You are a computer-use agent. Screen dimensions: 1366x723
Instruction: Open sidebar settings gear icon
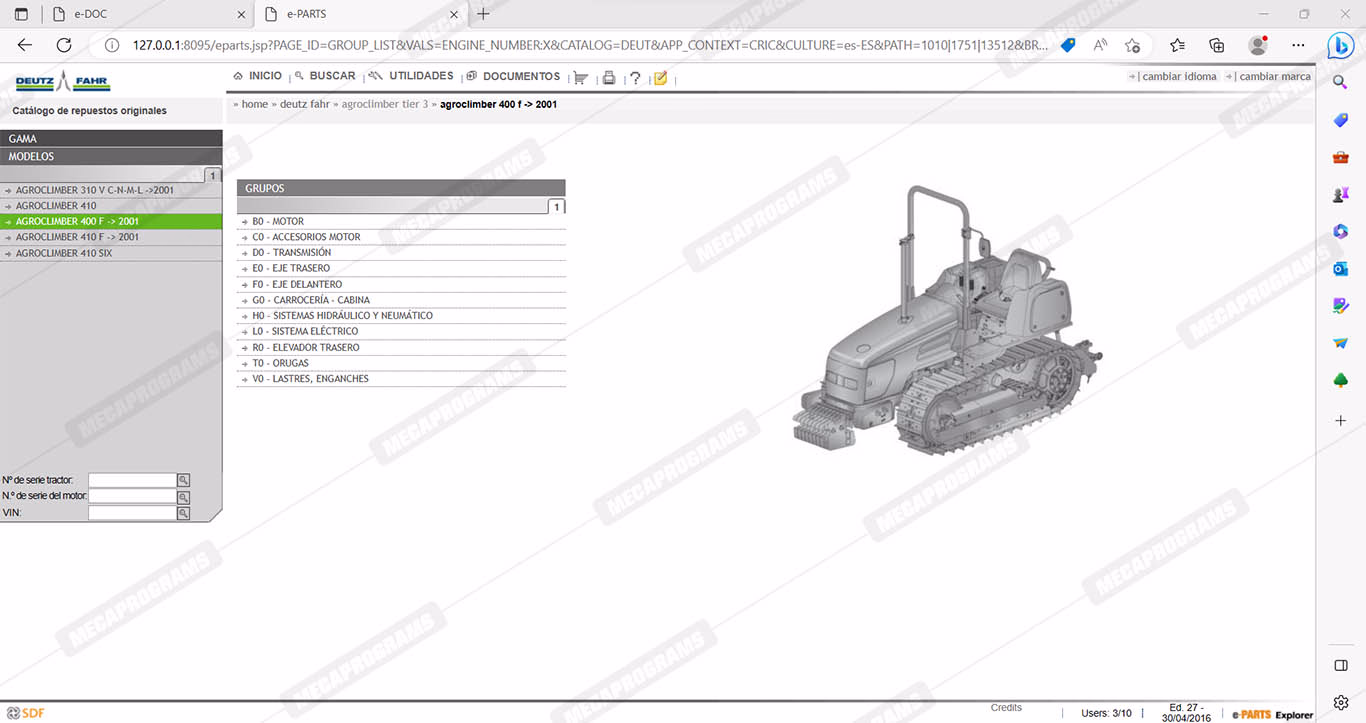click(x=1341, y=702)
